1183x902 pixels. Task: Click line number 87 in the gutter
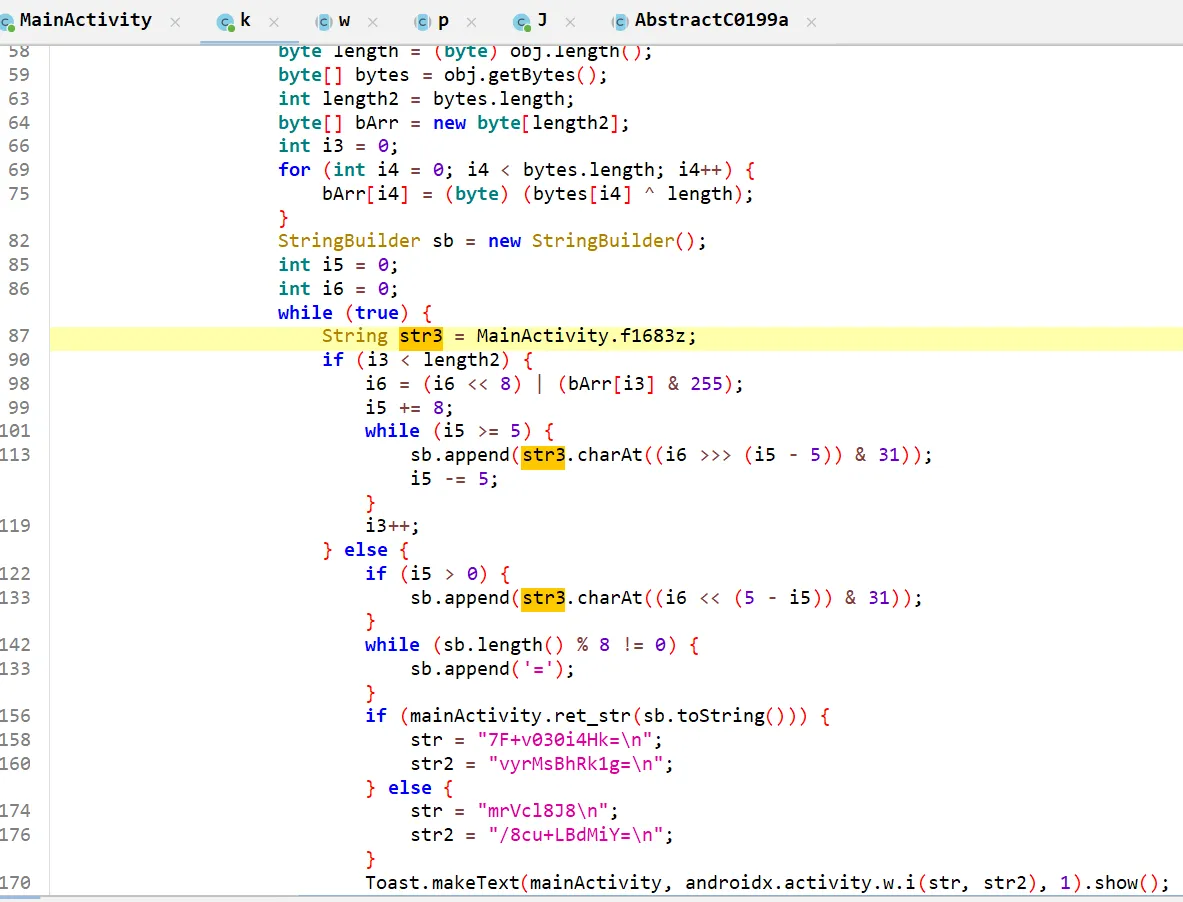(19, 336)
